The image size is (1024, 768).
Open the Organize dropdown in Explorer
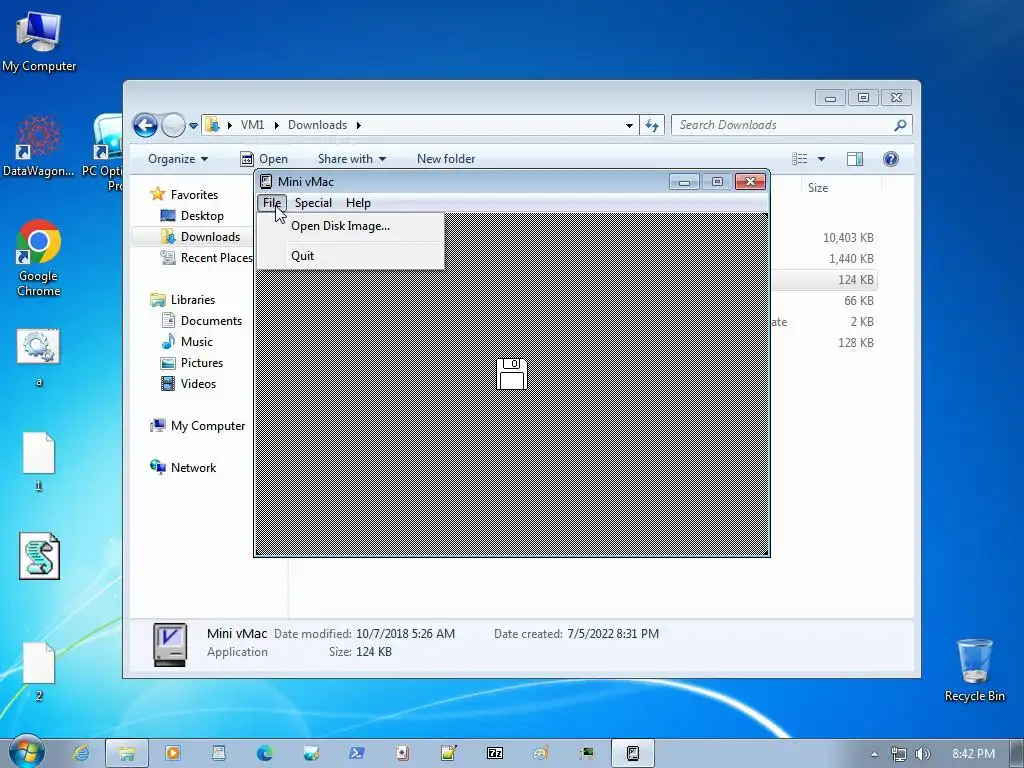(178, 159)
